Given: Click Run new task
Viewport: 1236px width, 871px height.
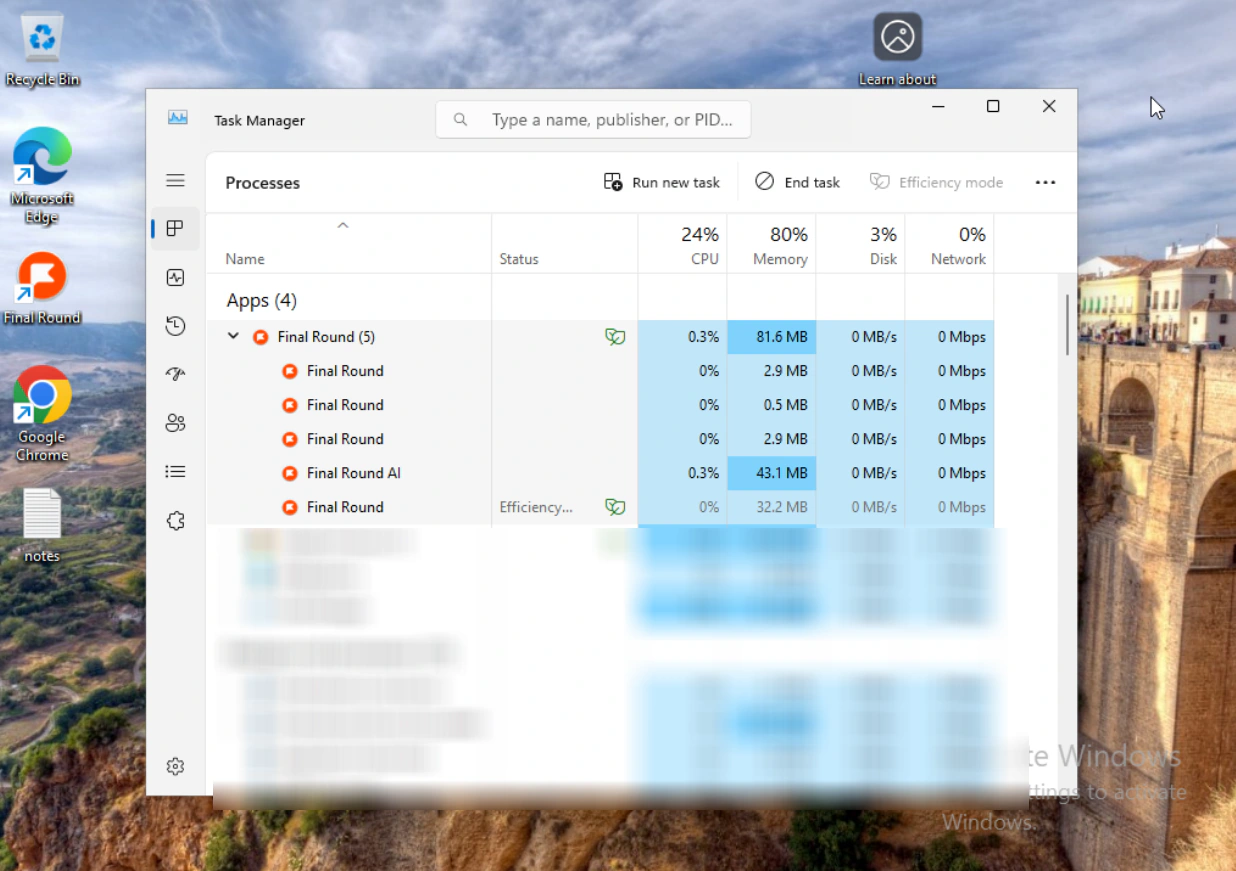Looking at the screenshot, I should point(662,182).
